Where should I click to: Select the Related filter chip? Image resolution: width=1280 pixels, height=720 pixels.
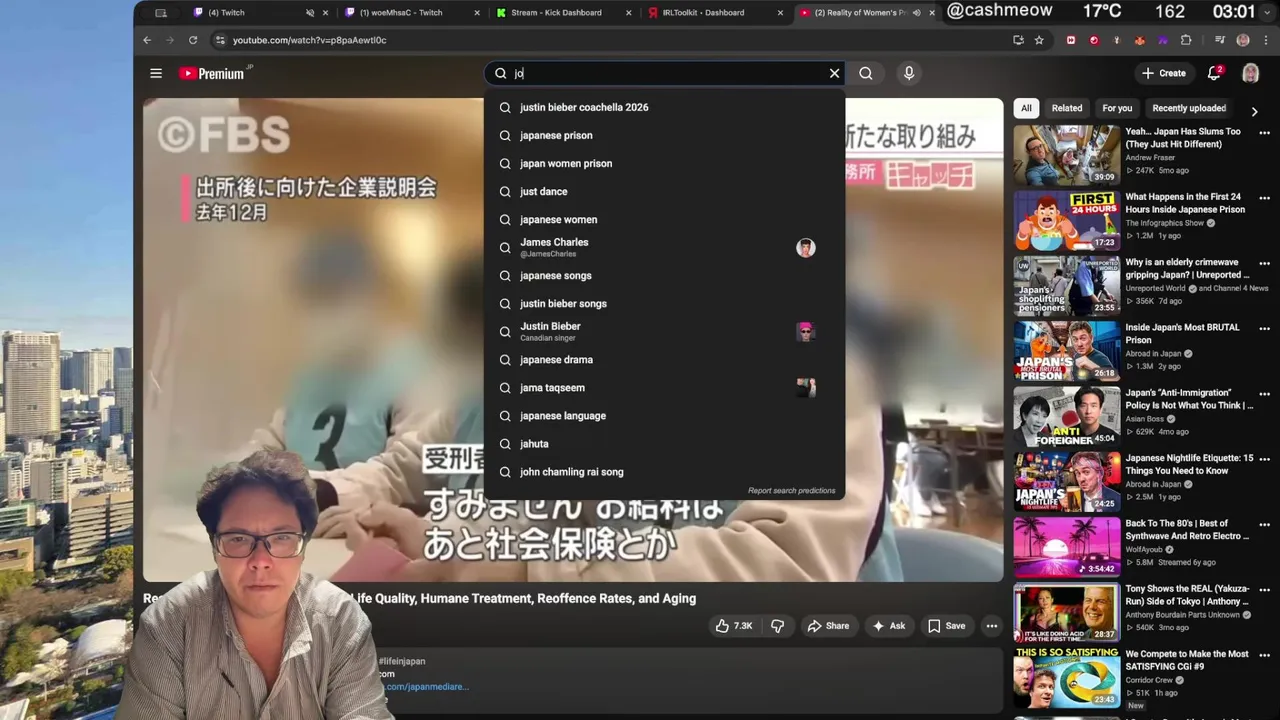(1066, 108)
